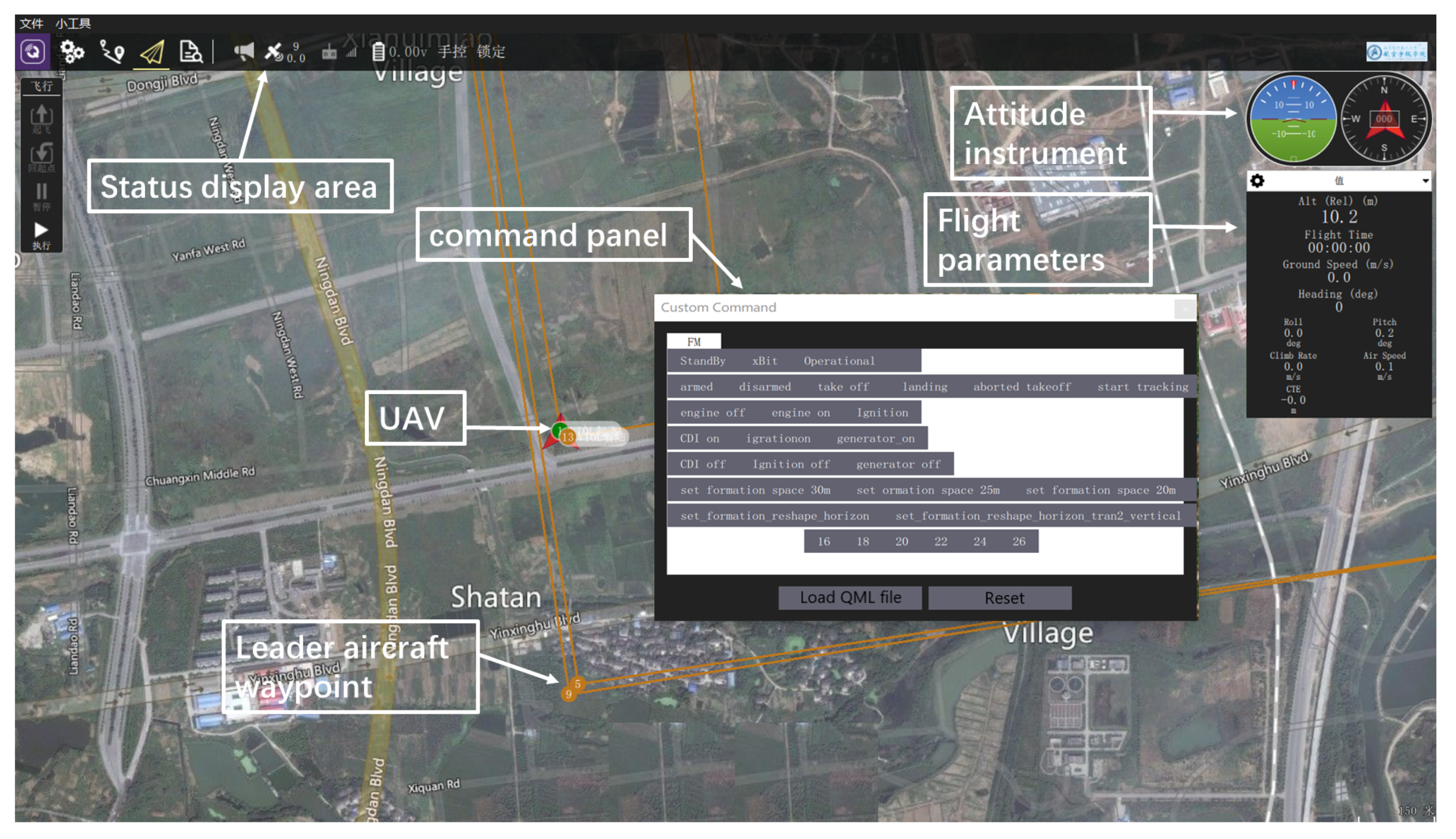Click the Ignition off command
Viewport: 1456px width, 839px height.
point(790,465)
